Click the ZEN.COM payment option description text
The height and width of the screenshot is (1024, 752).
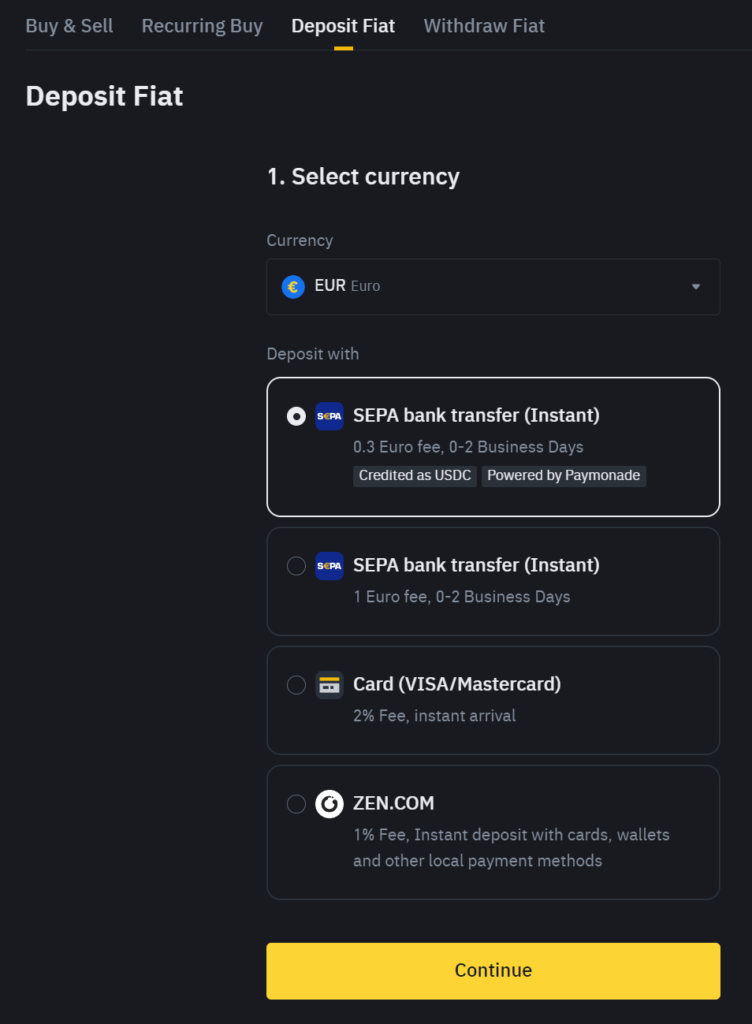[x=511, y=847]
